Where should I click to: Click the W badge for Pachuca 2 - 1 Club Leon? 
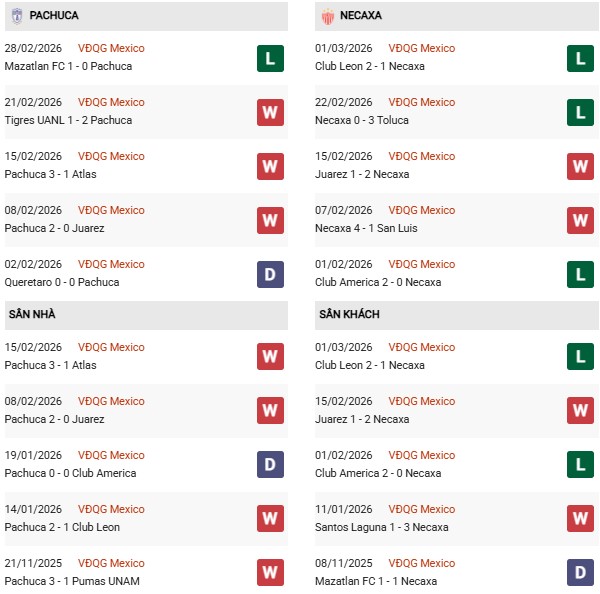click(270, 519)
